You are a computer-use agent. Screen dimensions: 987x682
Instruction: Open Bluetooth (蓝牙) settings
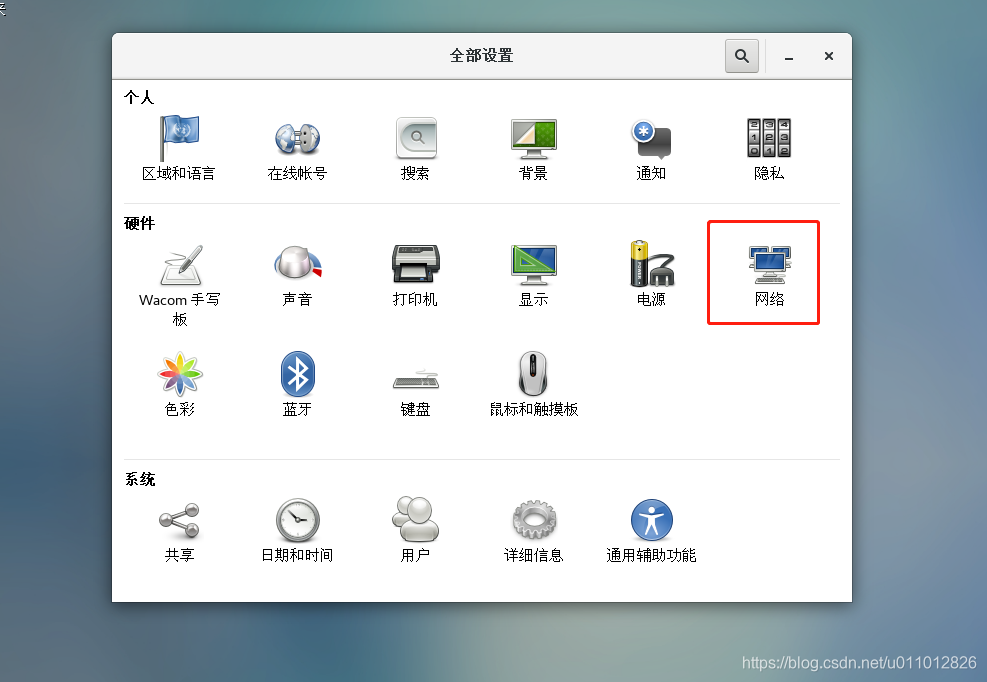(297, 384)
